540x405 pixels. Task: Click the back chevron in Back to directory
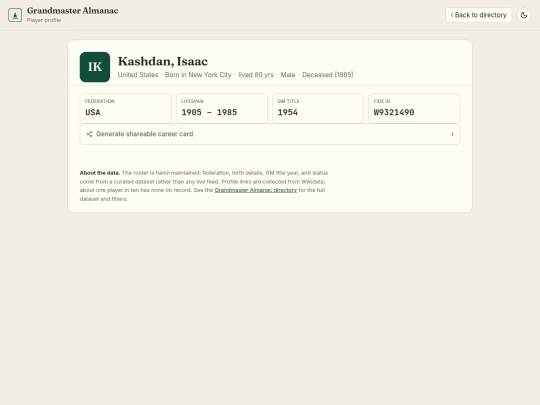(452, 15)
